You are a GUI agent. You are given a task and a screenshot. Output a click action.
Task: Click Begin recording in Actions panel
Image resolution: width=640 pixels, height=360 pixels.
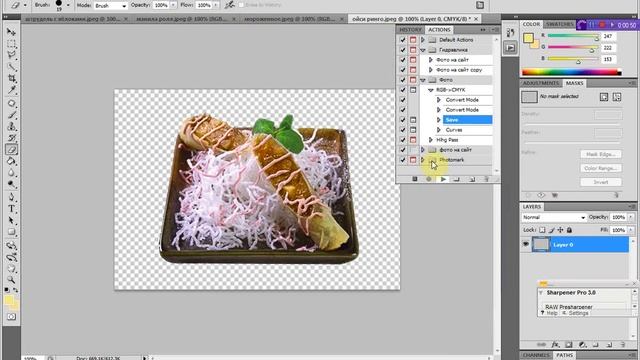(x=429, y=179)
